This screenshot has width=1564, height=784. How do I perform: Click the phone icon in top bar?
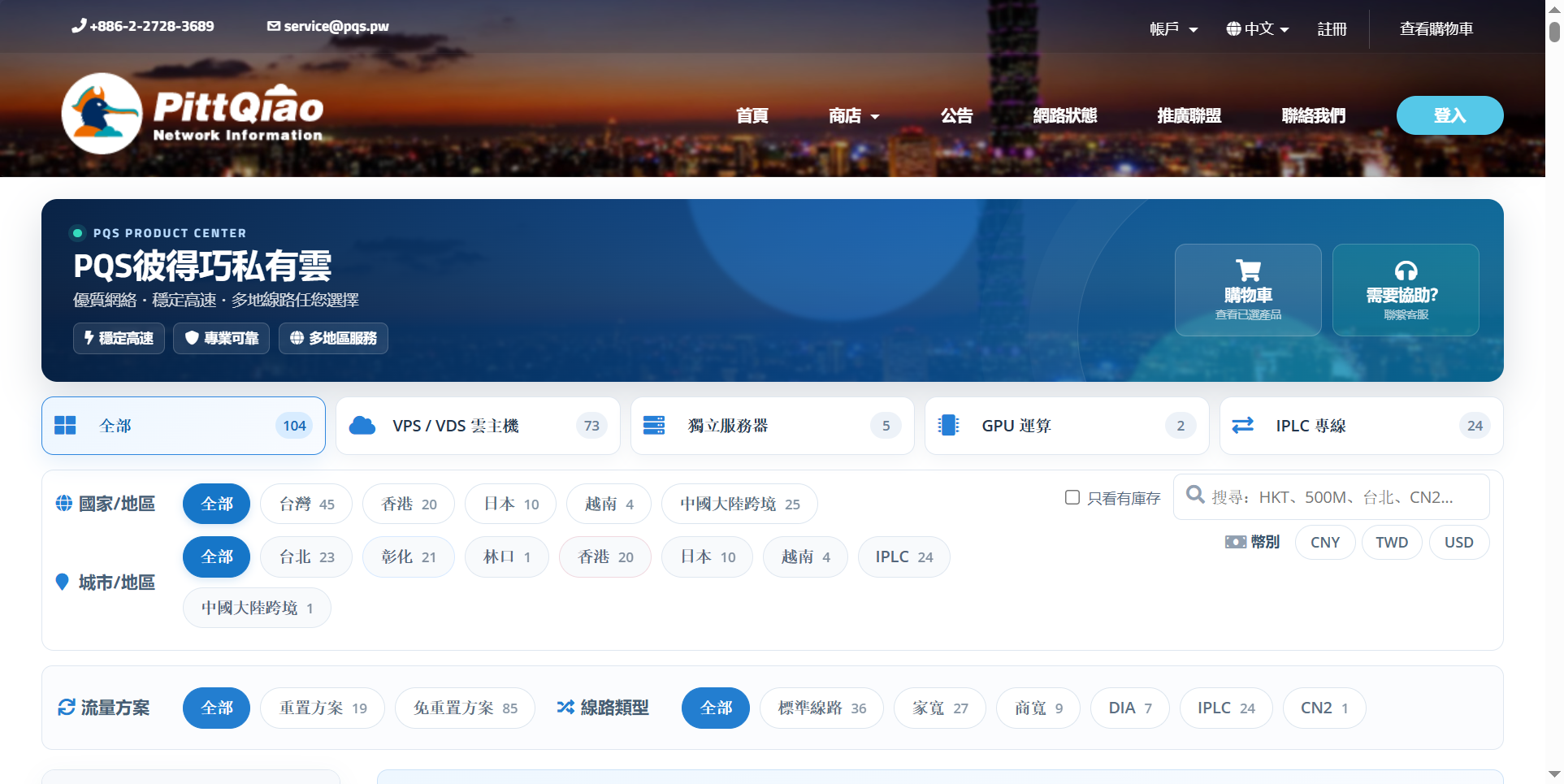(79, 26)
